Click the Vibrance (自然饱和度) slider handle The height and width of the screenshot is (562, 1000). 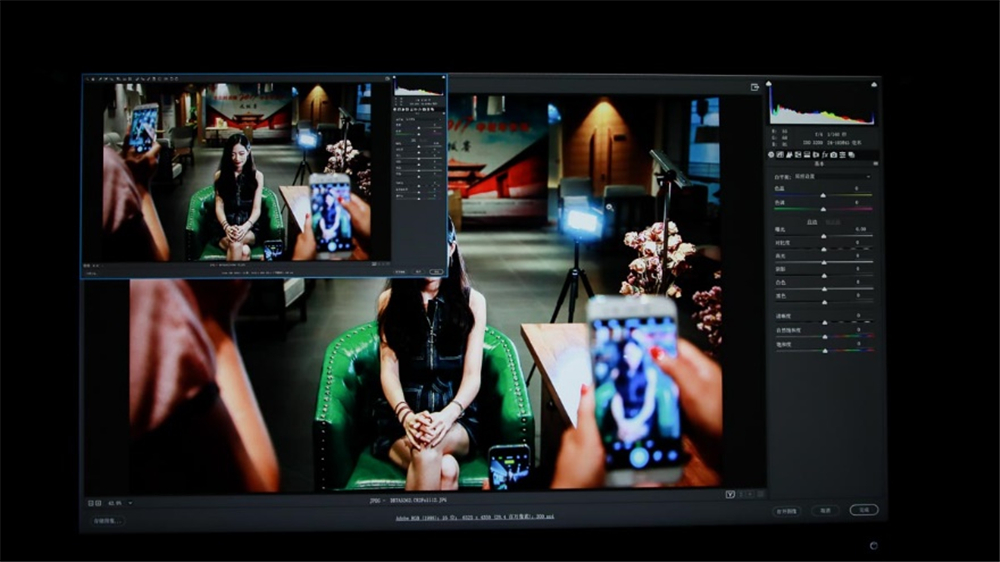click(825, 337)
